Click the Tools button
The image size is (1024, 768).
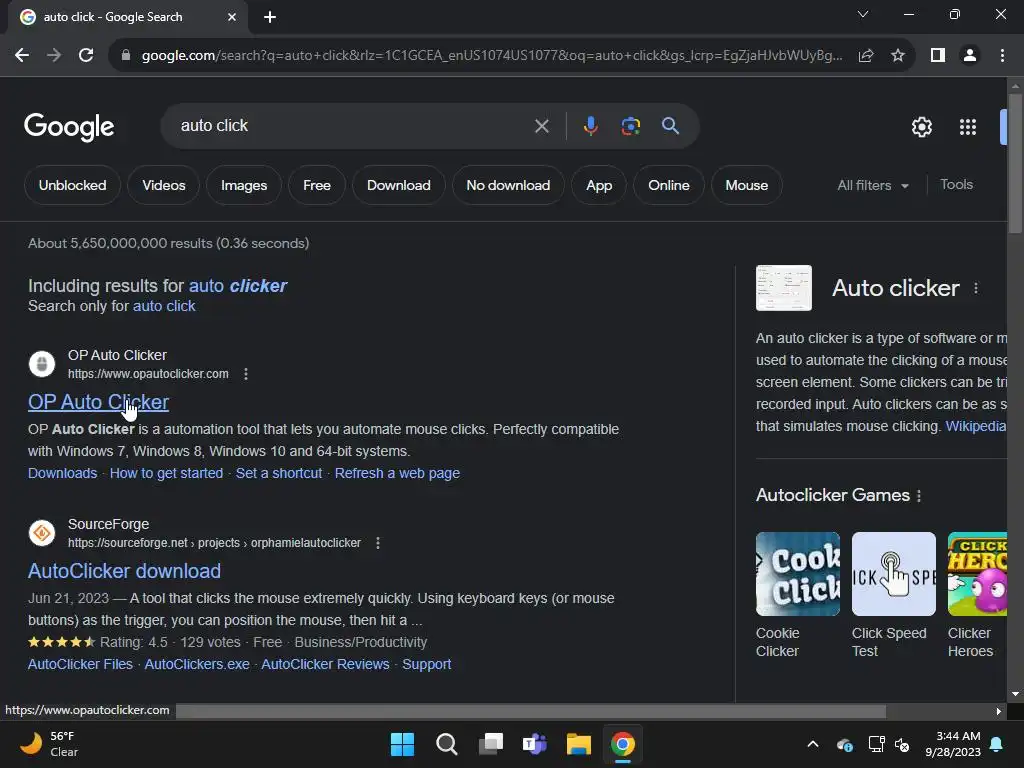point(956,185)
